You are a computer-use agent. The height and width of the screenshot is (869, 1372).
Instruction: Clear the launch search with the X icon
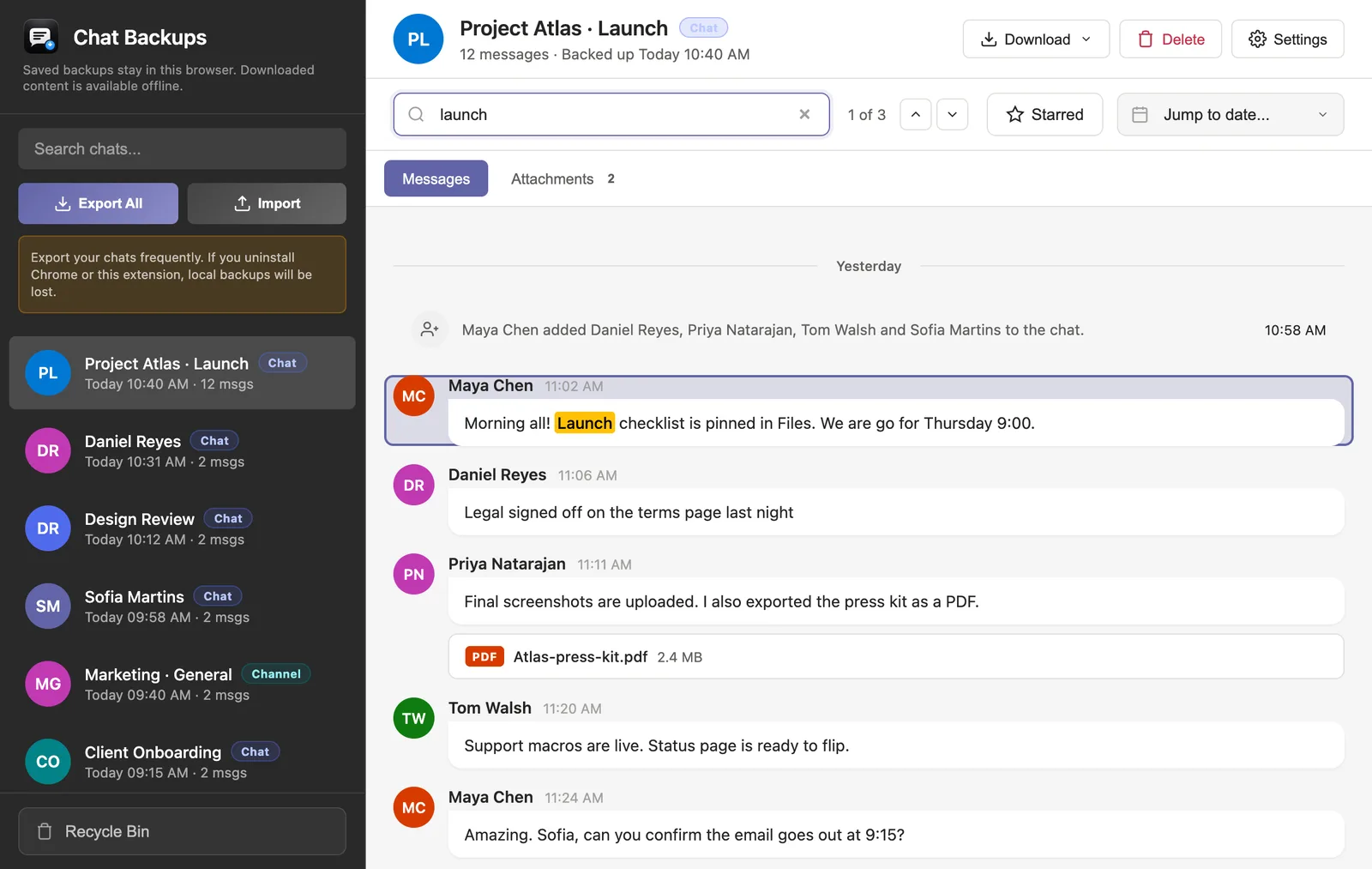(804, 114)
